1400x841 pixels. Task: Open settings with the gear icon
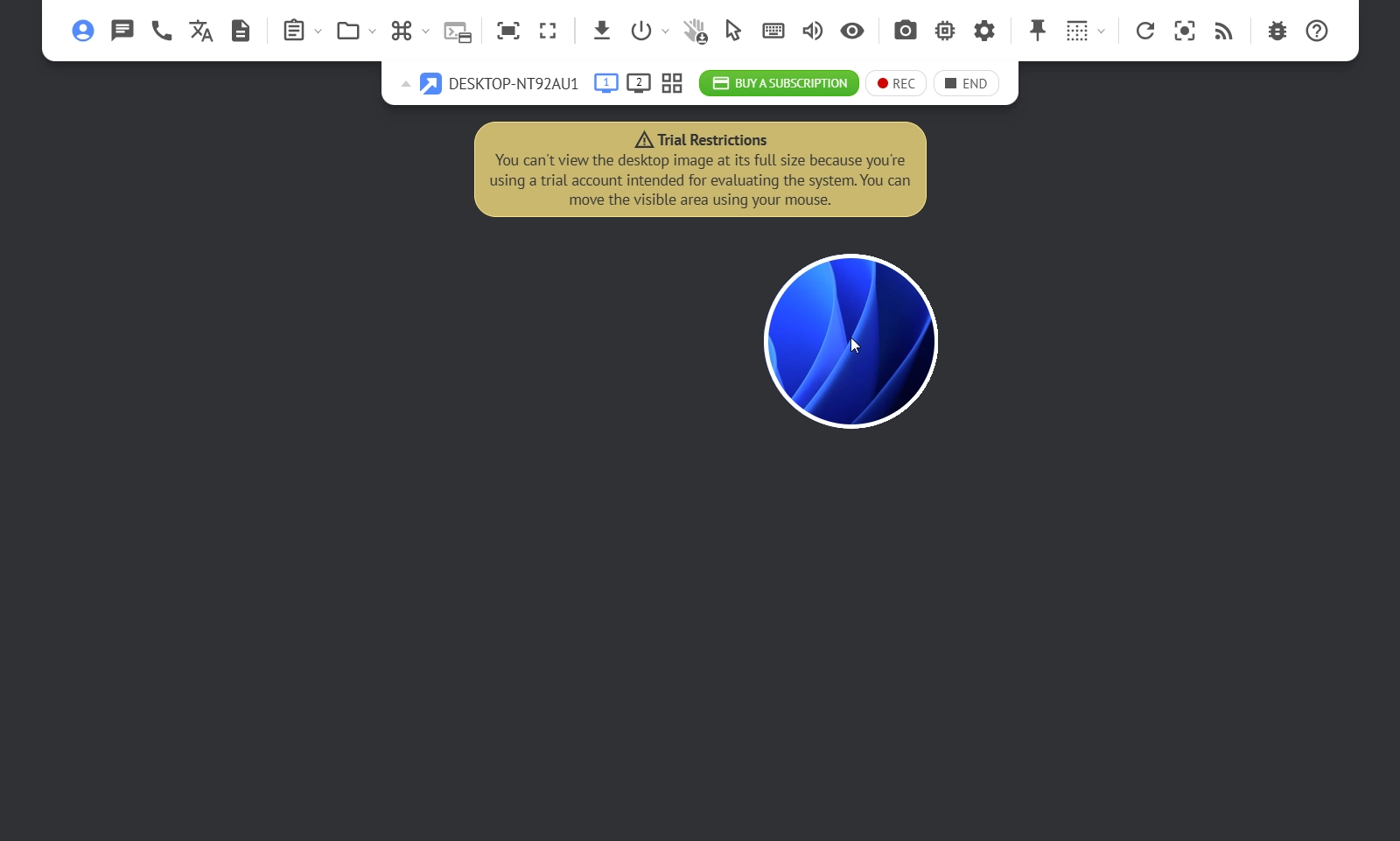(x=984, y=32)
